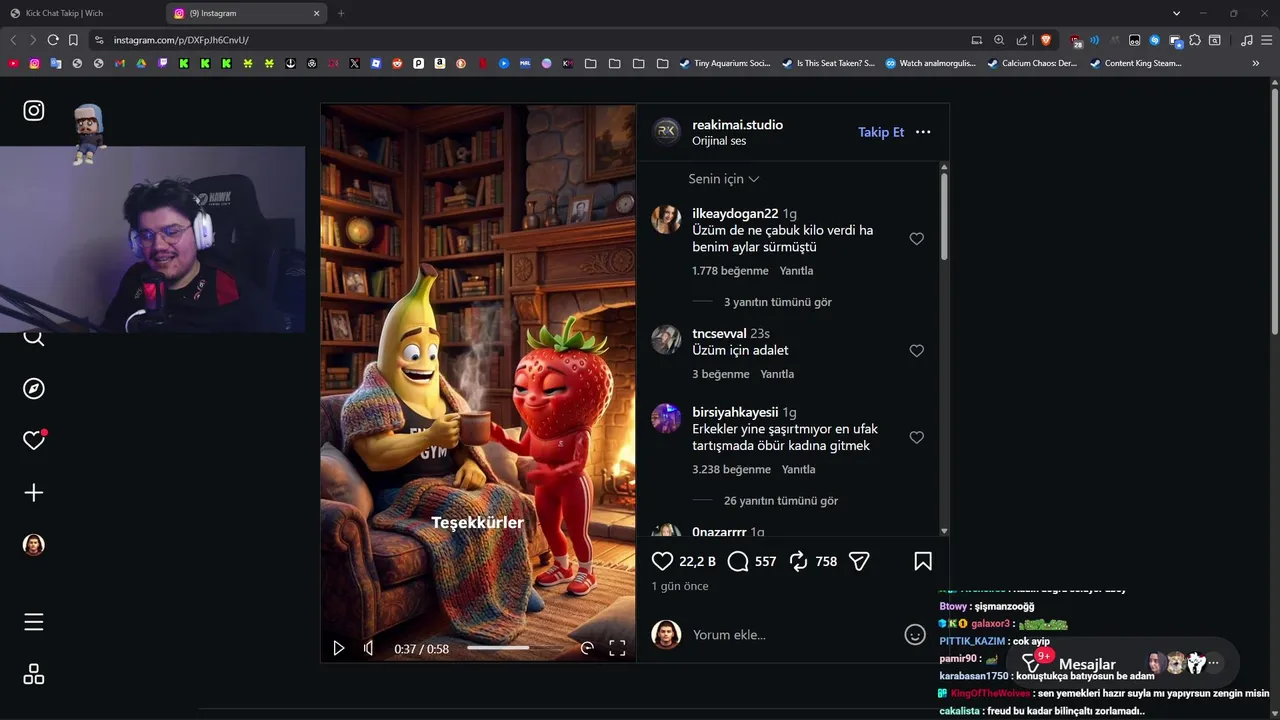Open the browser extensions puzzle icon
Screen dimensions: 1280x720
click(1195, 40)
